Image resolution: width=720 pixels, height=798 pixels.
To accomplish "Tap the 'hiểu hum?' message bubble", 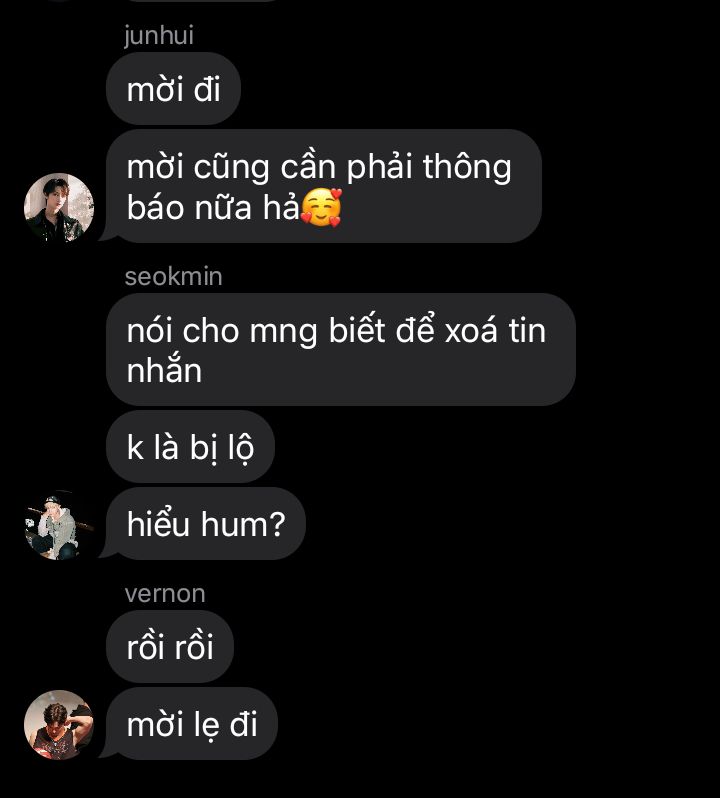I will 206,524.
